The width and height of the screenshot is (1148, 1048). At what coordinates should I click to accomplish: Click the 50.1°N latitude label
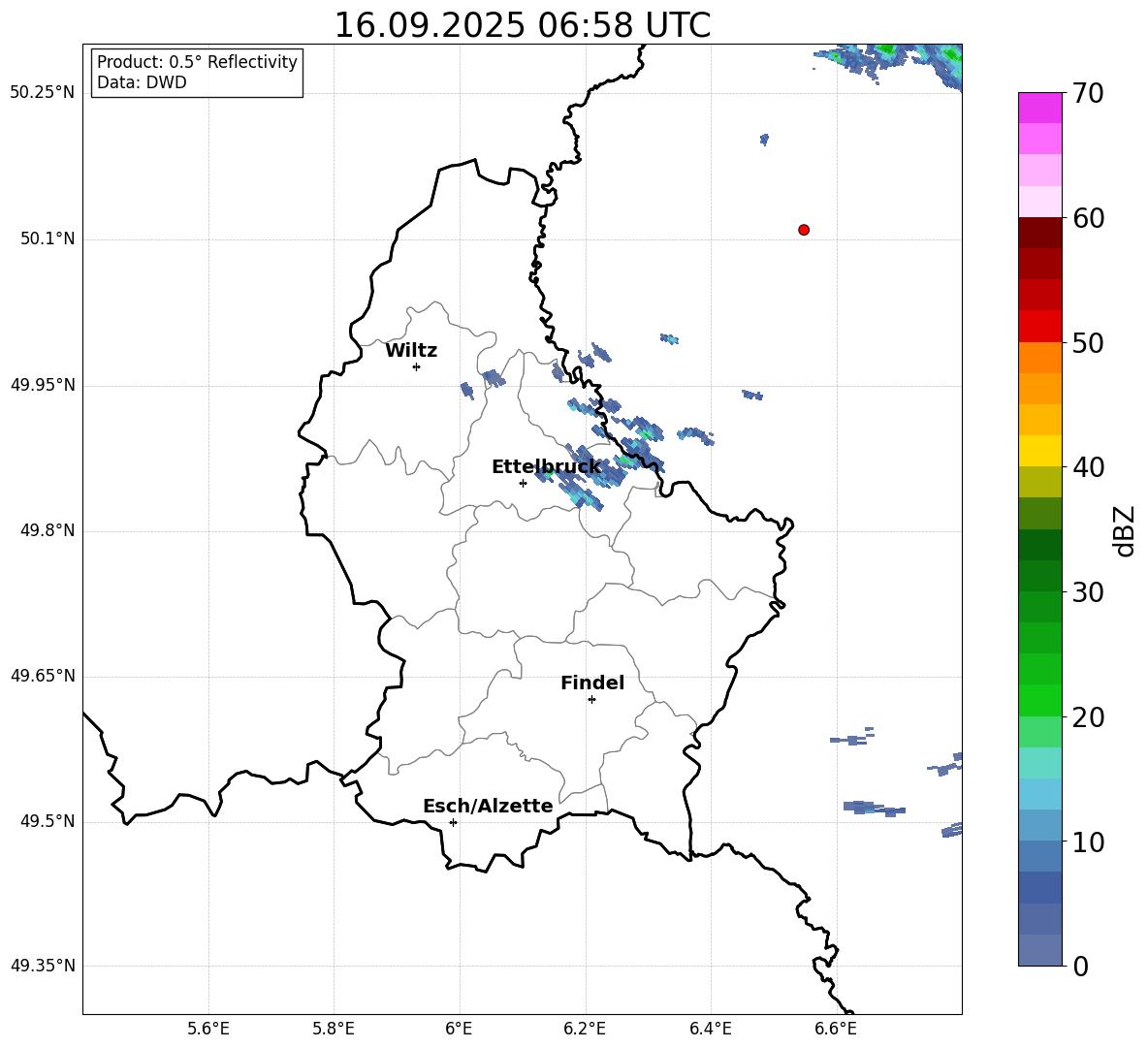click(48, 238)
